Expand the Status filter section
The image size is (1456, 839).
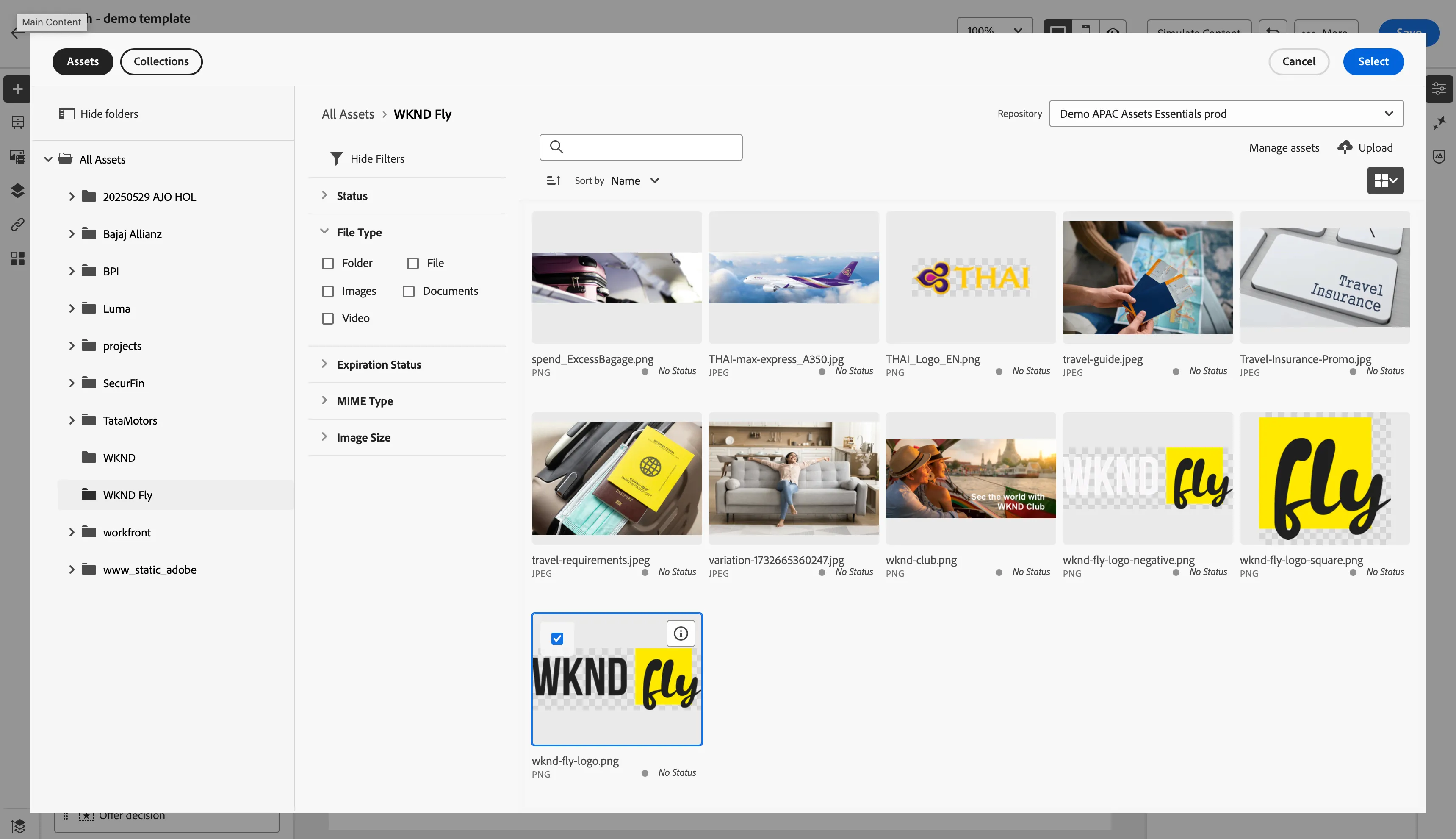pos(407,196)
